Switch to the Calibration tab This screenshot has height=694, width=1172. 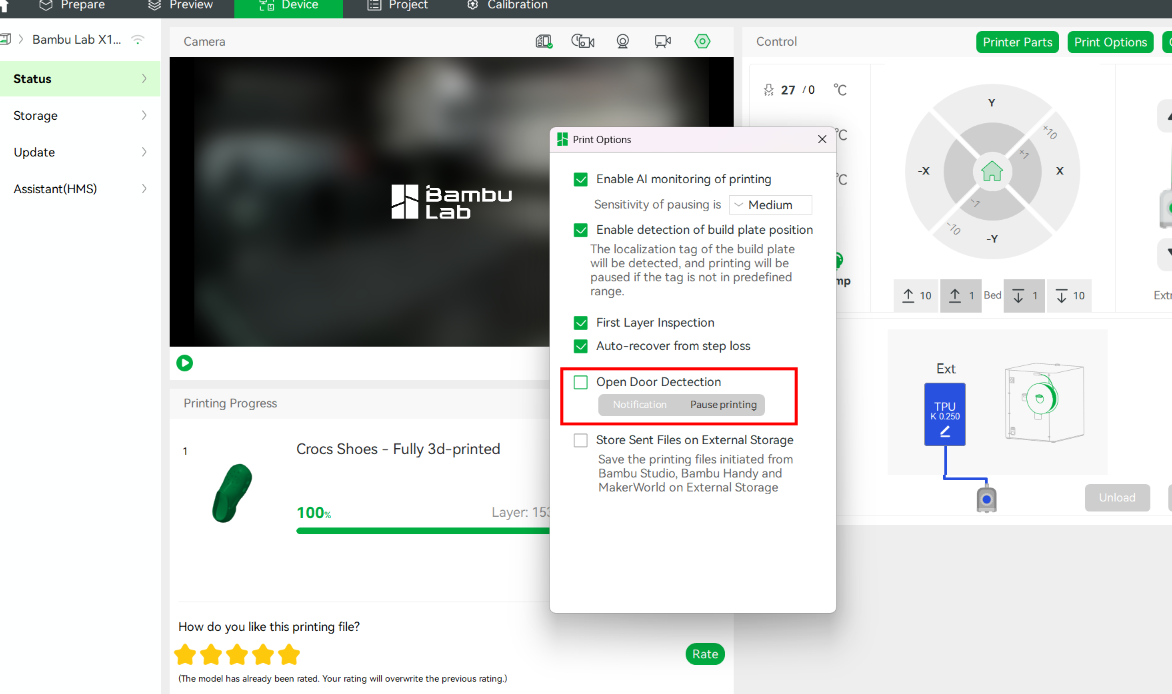point(508,6)
